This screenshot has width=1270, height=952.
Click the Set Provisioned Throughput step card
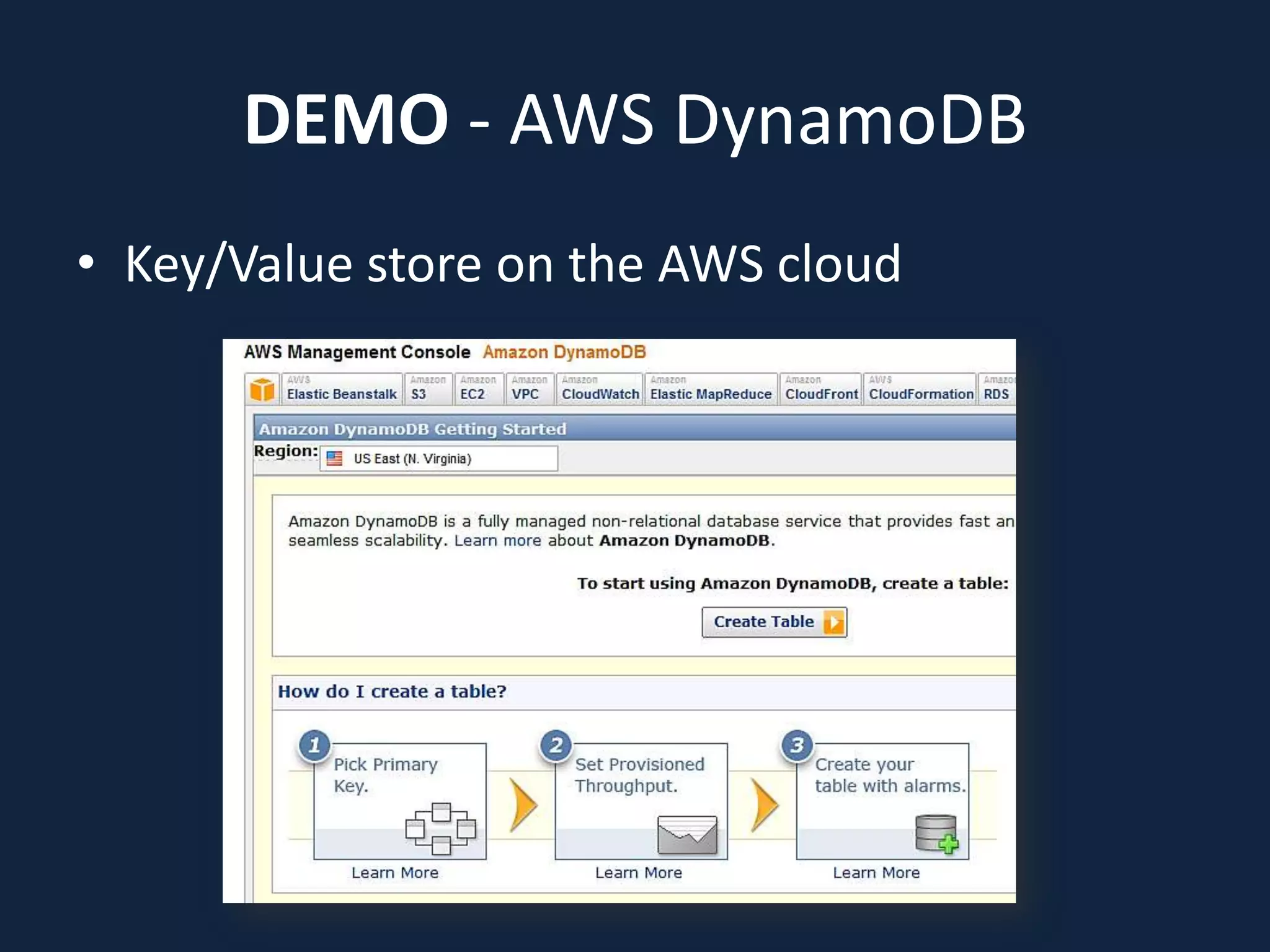(641, 801)
